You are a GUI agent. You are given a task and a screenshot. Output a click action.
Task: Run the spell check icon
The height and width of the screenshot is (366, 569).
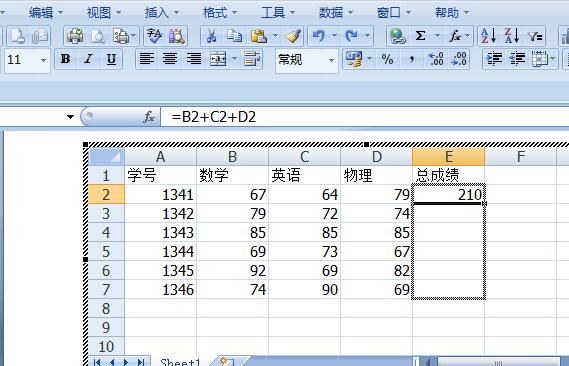coord(155,36)
